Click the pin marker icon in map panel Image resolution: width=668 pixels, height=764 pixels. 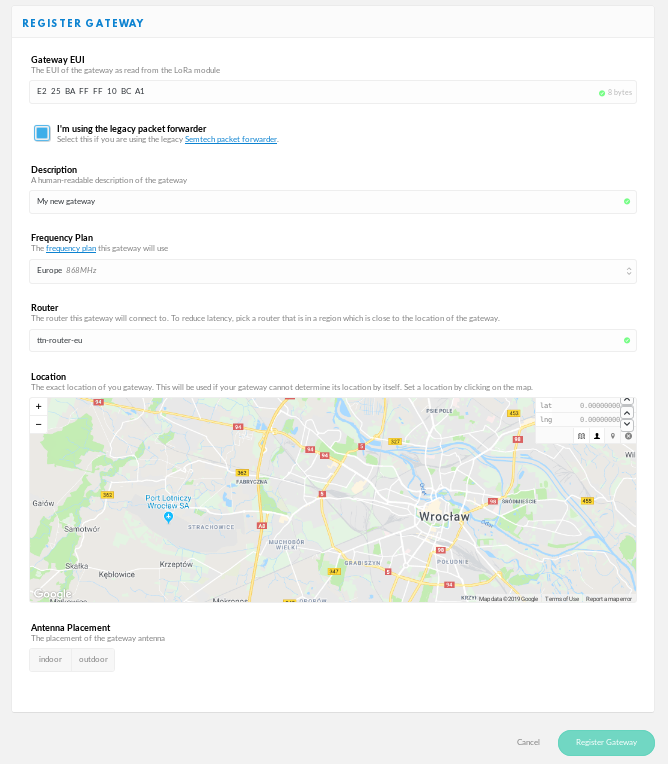point(613,436)
